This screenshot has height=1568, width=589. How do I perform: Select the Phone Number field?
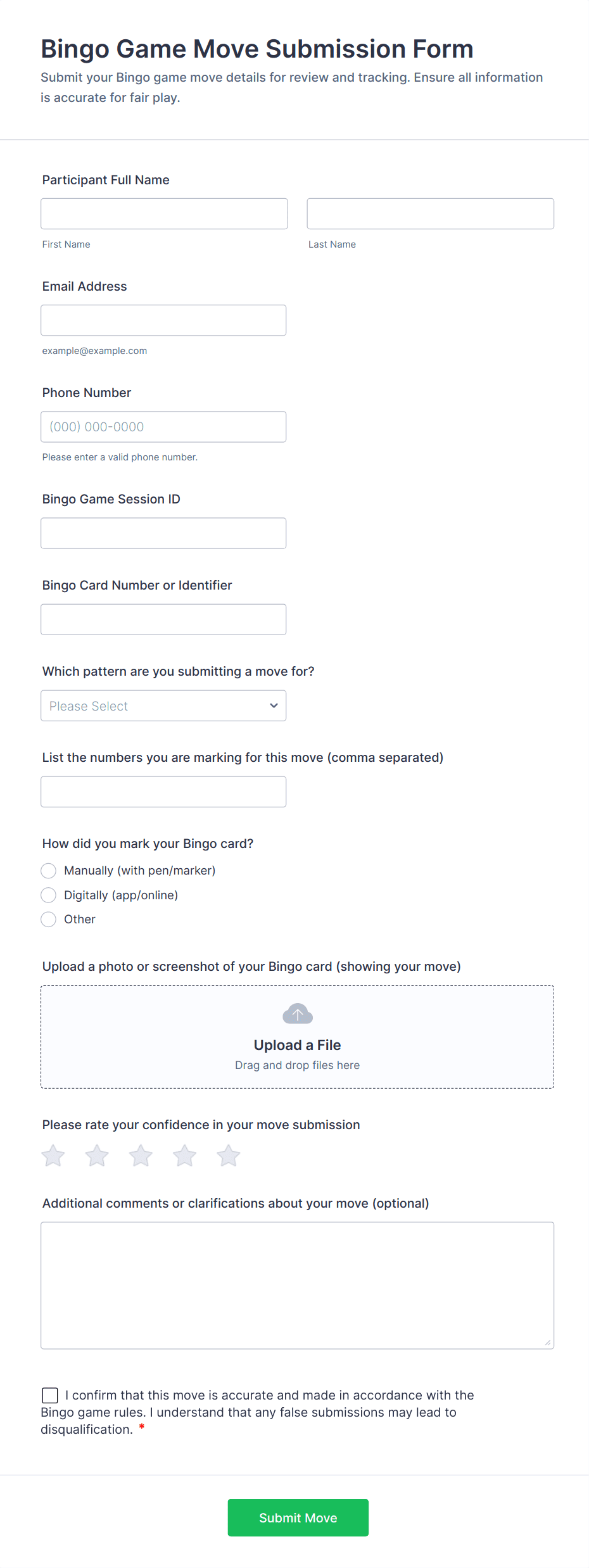click(163, 426)
